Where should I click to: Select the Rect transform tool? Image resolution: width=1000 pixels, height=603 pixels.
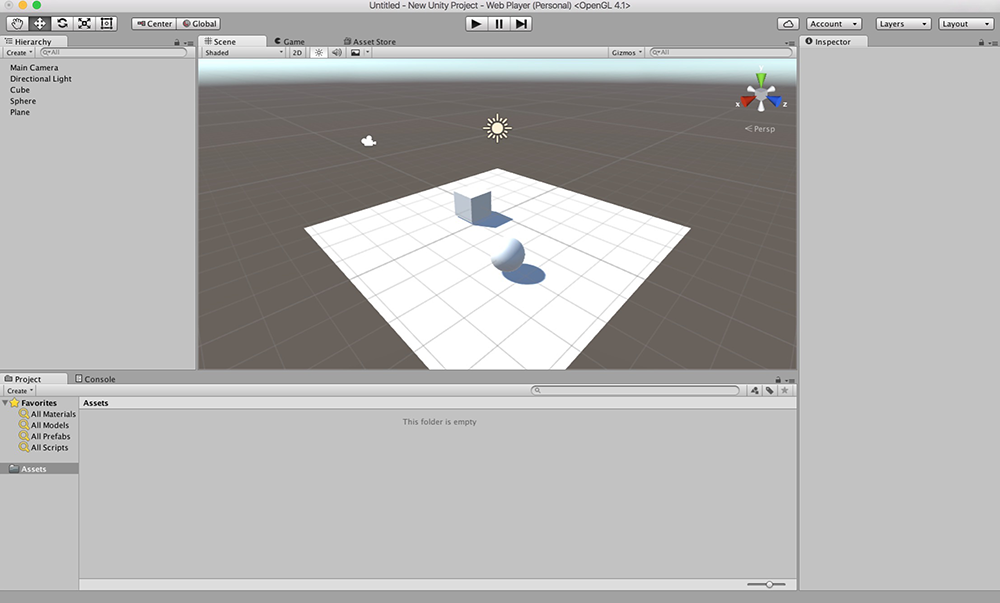107,23
